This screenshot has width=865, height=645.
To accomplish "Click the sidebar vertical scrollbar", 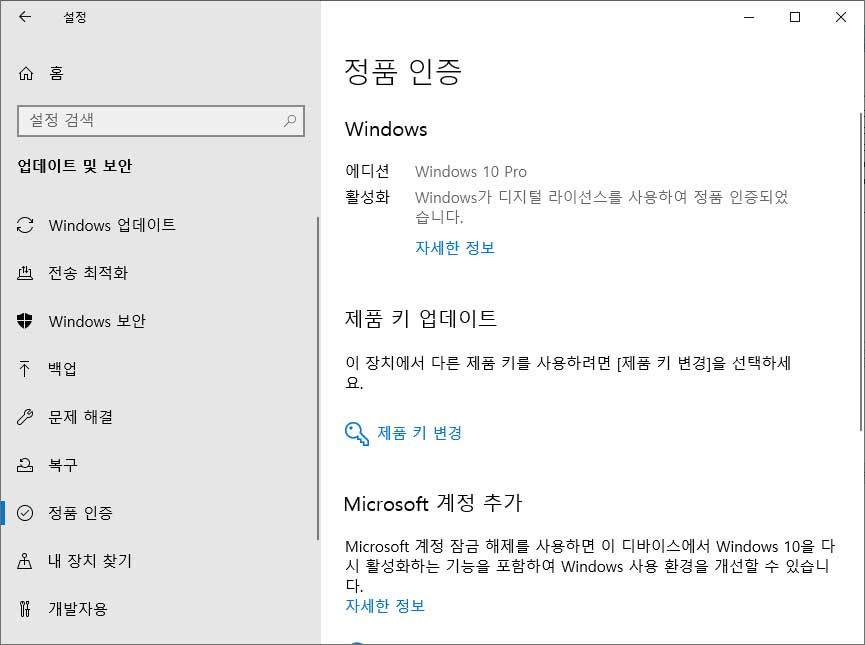I will pos(318,379).
